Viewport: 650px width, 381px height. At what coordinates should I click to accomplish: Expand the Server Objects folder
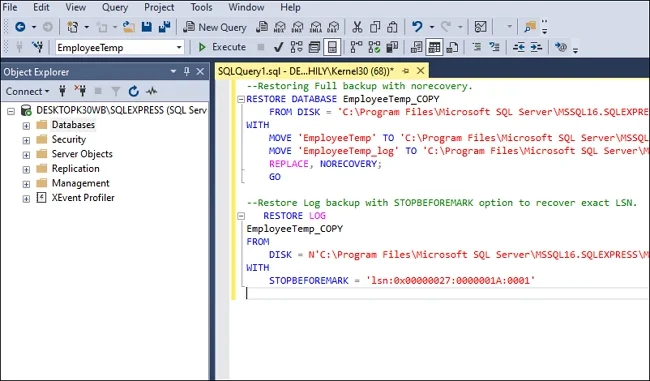pos(26,155)
